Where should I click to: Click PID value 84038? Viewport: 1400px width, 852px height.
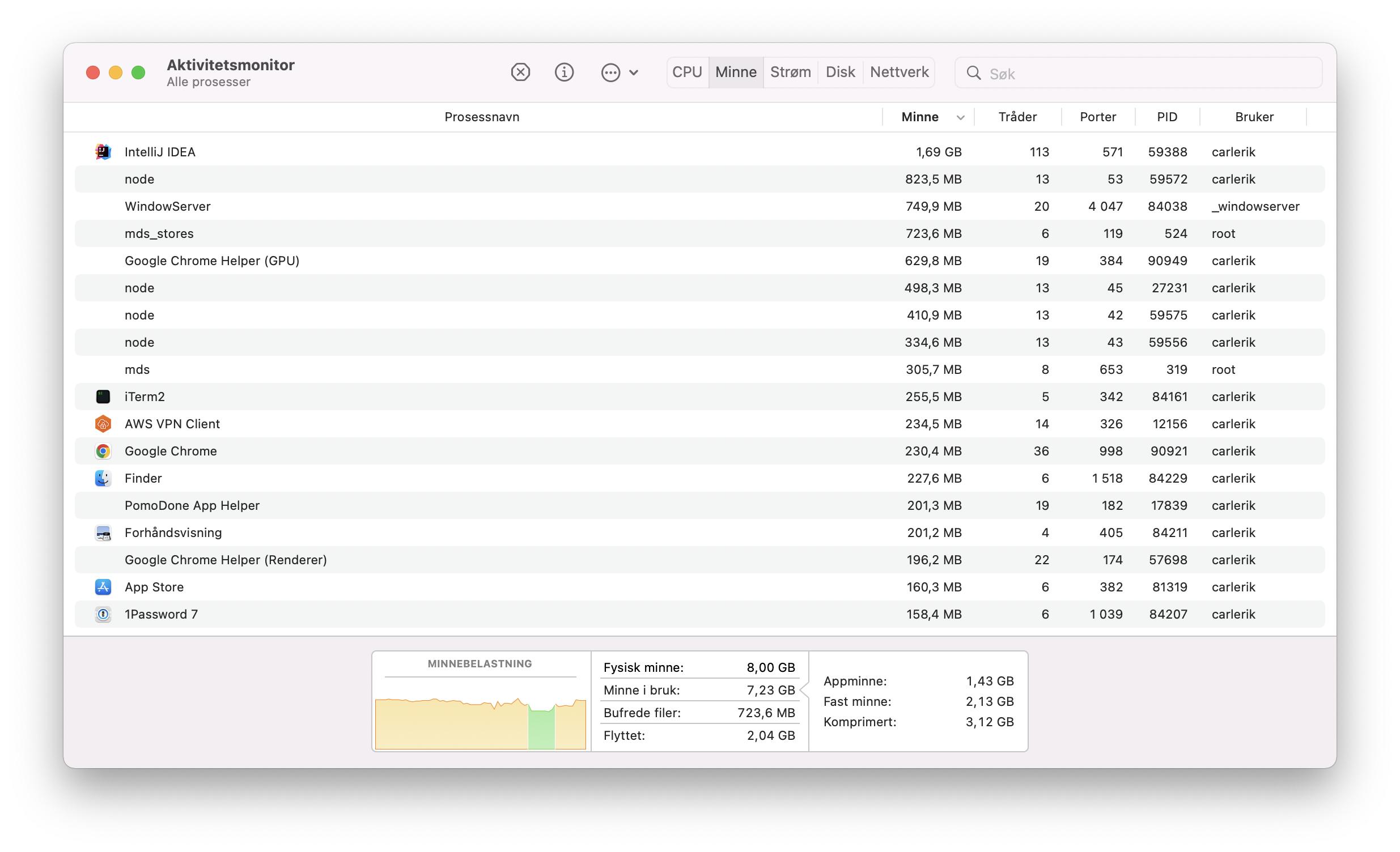pos(1167,206)
